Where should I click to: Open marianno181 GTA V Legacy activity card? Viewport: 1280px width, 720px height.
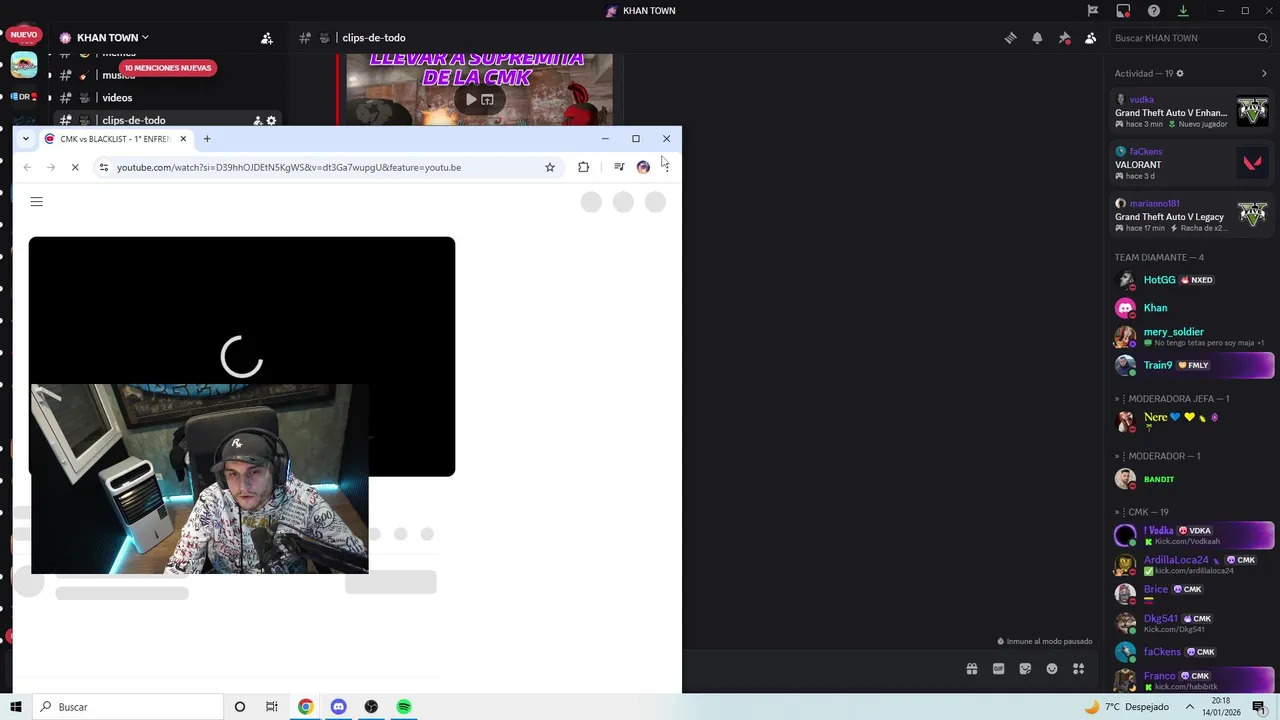pos(1192,215)
